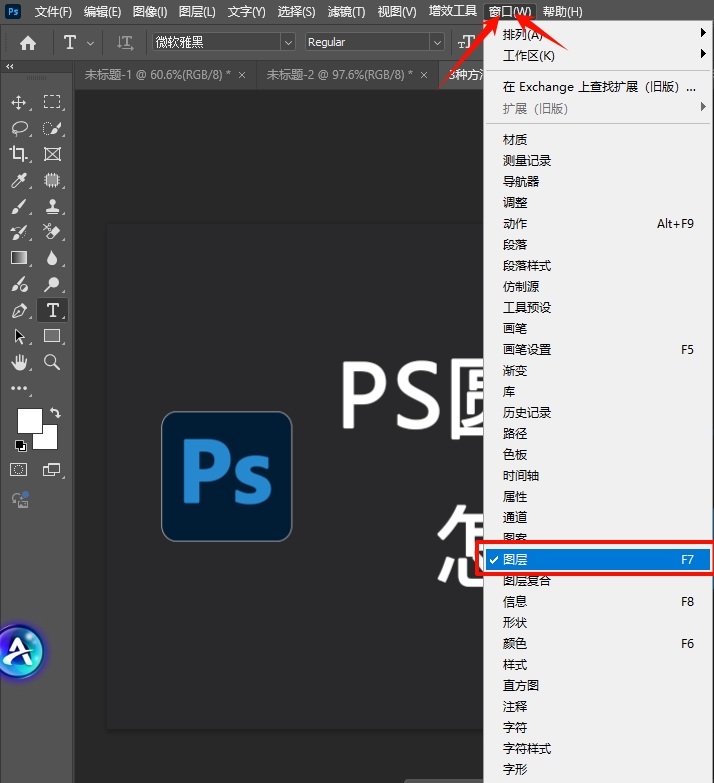714x783 pixels.
Task: Select the Eyedropper tool
Action: [19, 180]
